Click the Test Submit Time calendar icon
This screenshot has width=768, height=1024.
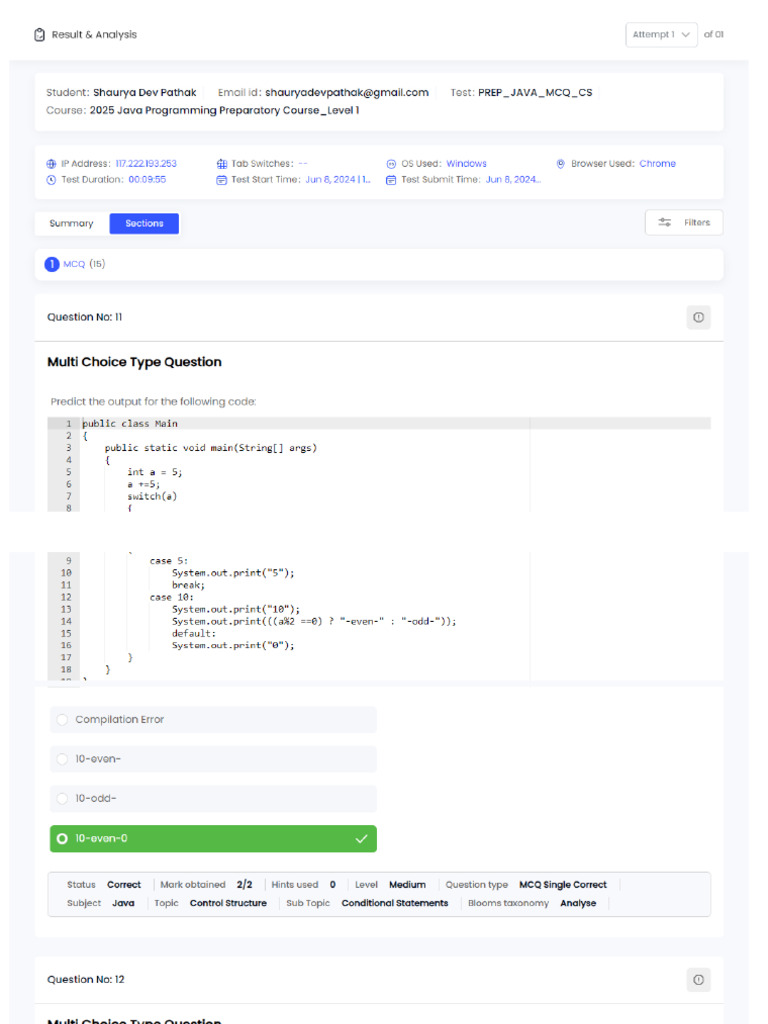(x=391, y=180)
